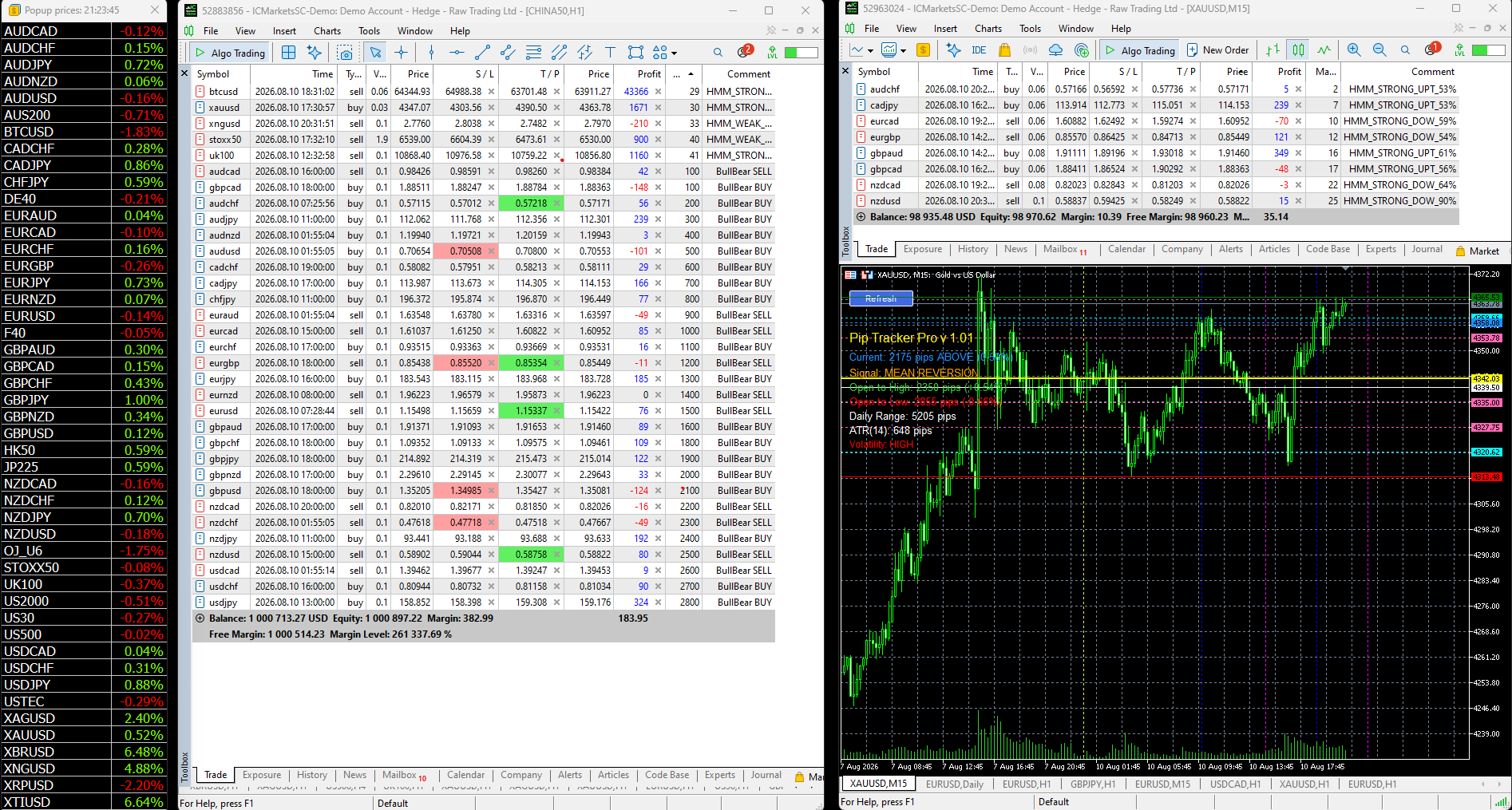
Task: Open Market via the shopping bag toolbar icon
Action: pos(1005,50)
